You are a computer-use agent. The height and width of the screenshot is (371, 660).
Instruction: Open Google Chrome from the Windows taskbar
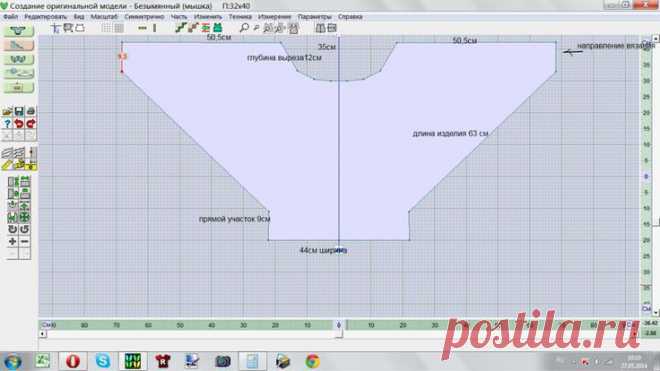point(312,361)
